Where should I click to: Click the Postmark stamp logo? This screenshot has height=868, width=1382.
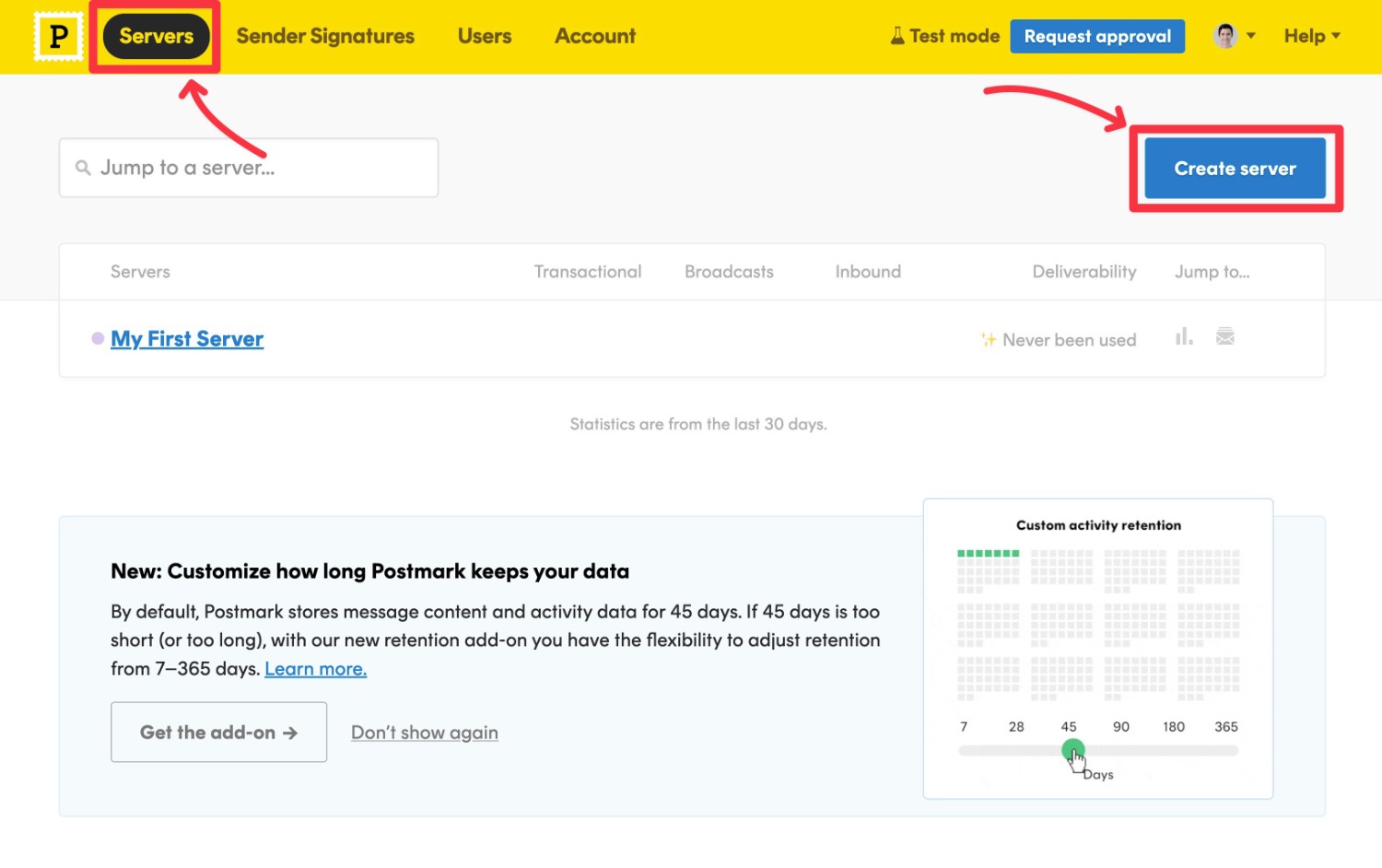click(58, 36)
